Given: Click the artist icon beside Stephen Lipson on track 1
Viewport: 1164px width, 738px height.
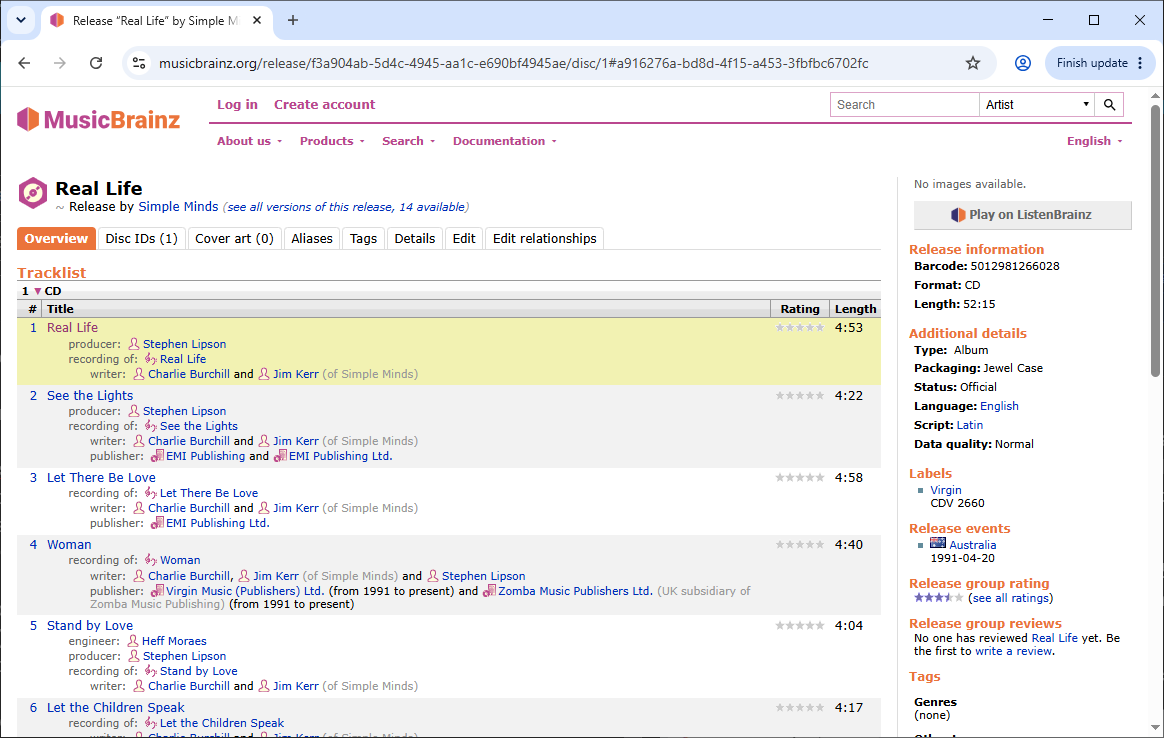Looking at the screenshot, I should (x=134, y=344).
